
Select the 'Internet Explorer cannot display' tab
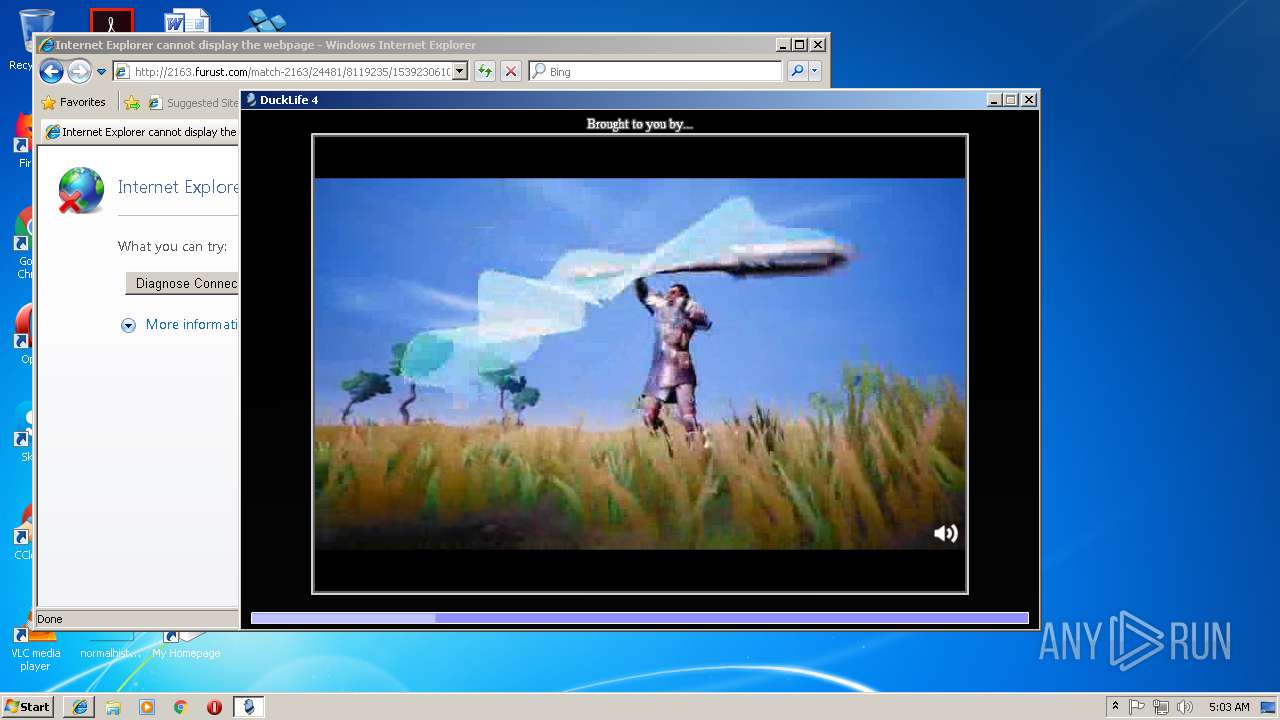[x=141, y=132]
